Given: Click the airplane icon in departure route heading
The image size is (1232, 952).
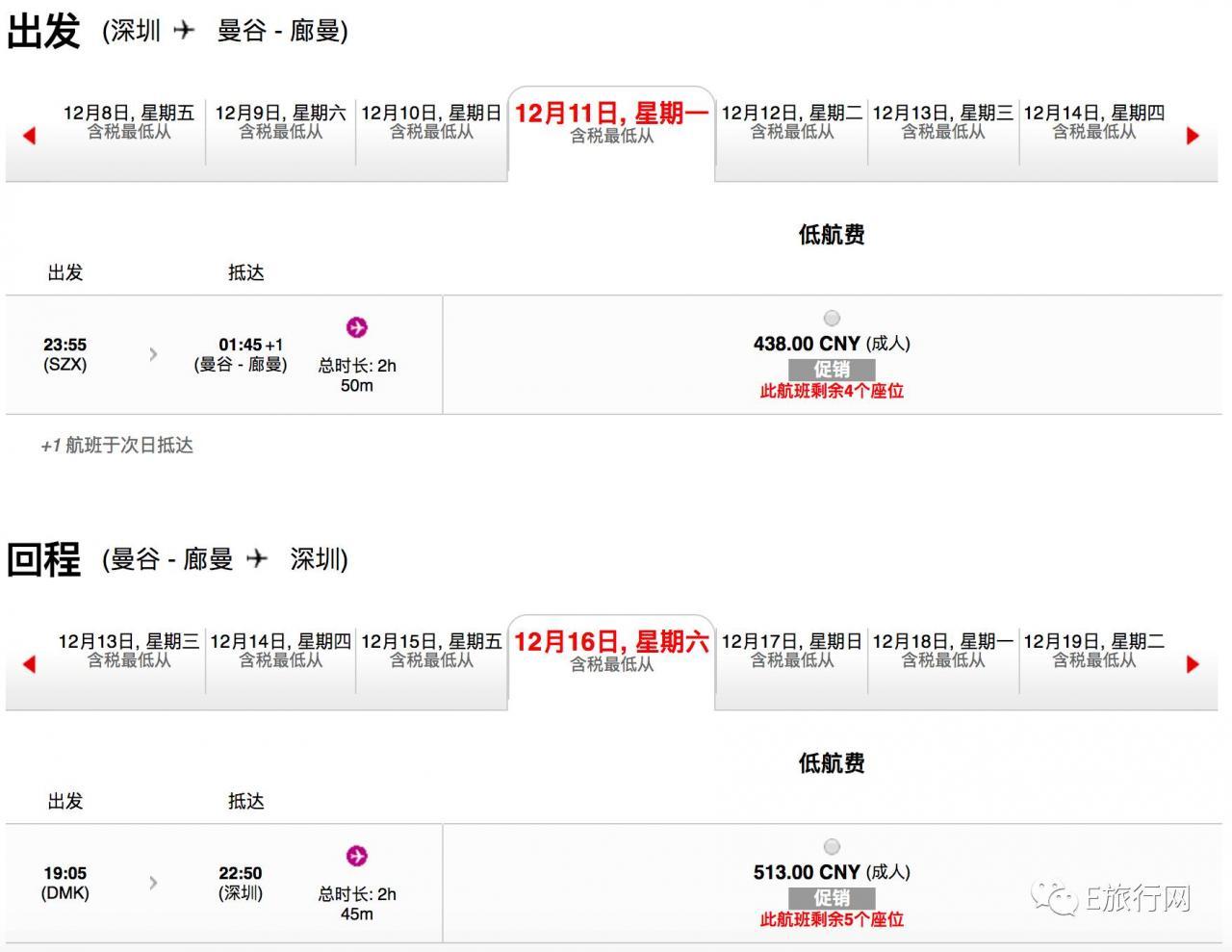Looking at the screenshot, I should tap(184, 30).
